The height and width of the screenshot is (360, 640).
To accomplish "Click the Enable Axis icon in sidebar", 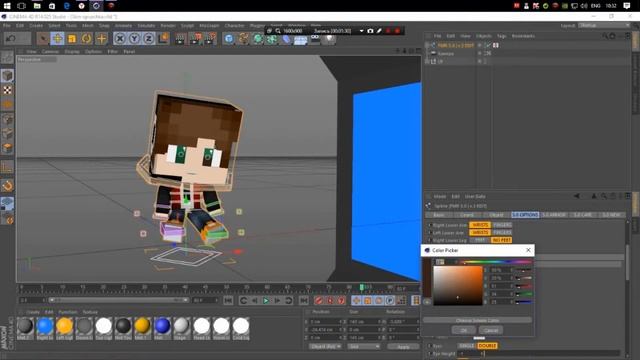I will tap(7, 167).
